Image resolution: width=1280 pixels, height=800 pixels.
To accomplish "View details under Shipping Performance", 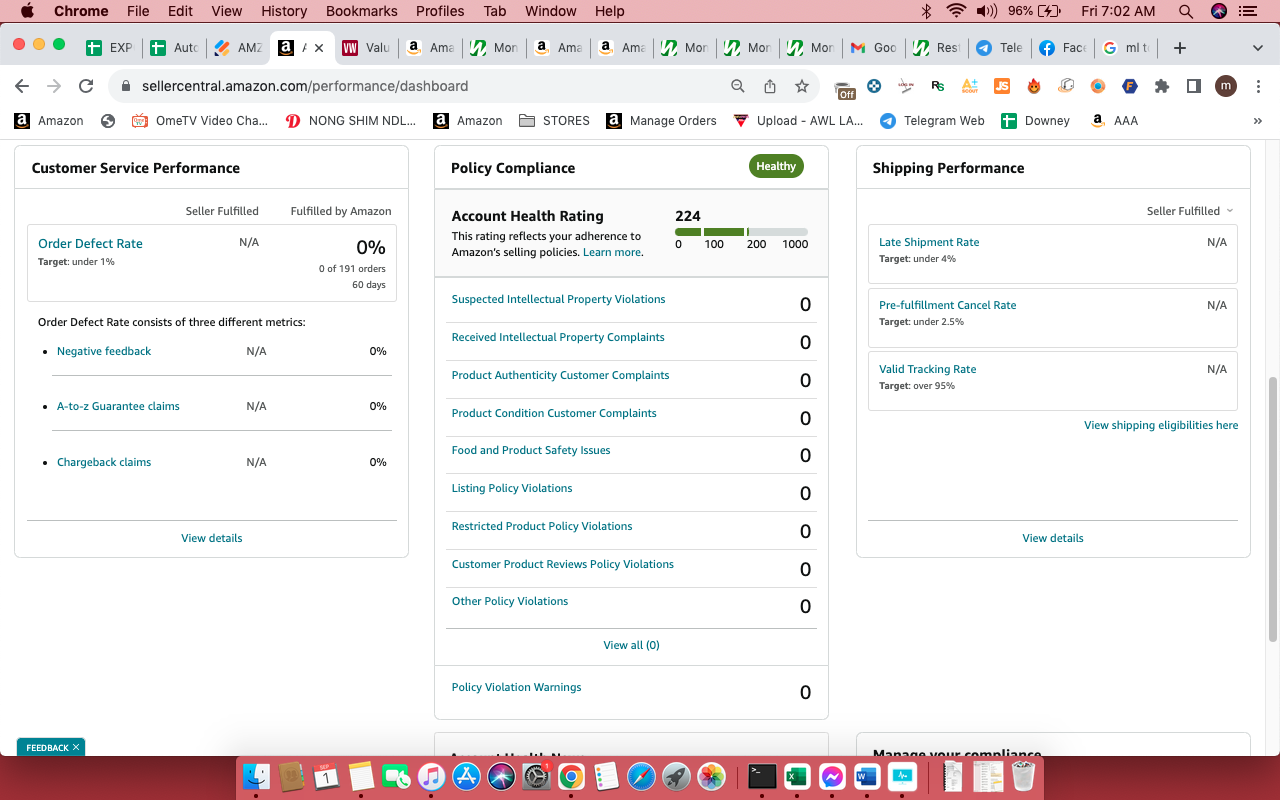I will 1053,538.
